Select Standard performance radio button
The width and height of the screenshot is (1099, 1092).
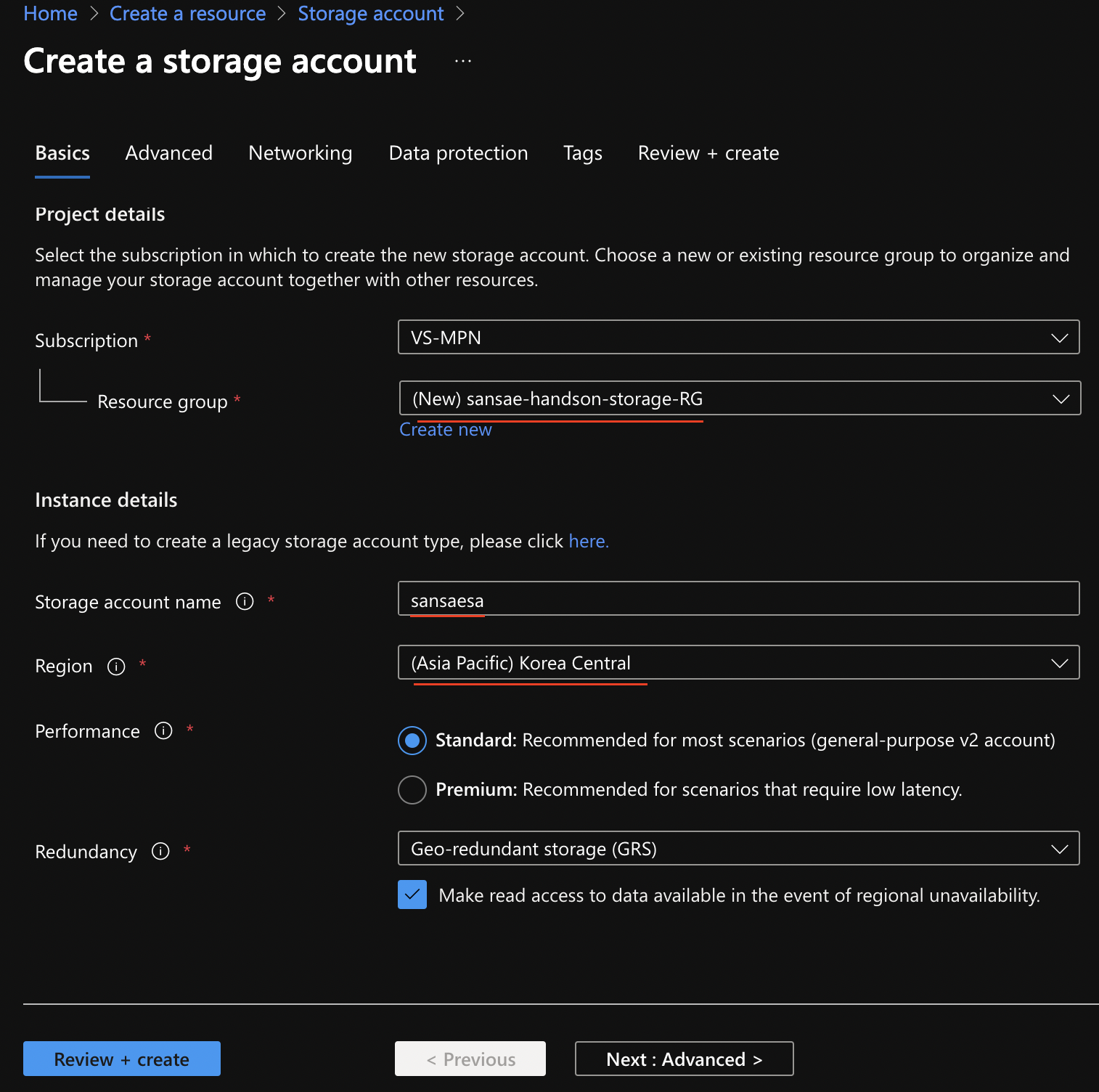click(412, 741)
